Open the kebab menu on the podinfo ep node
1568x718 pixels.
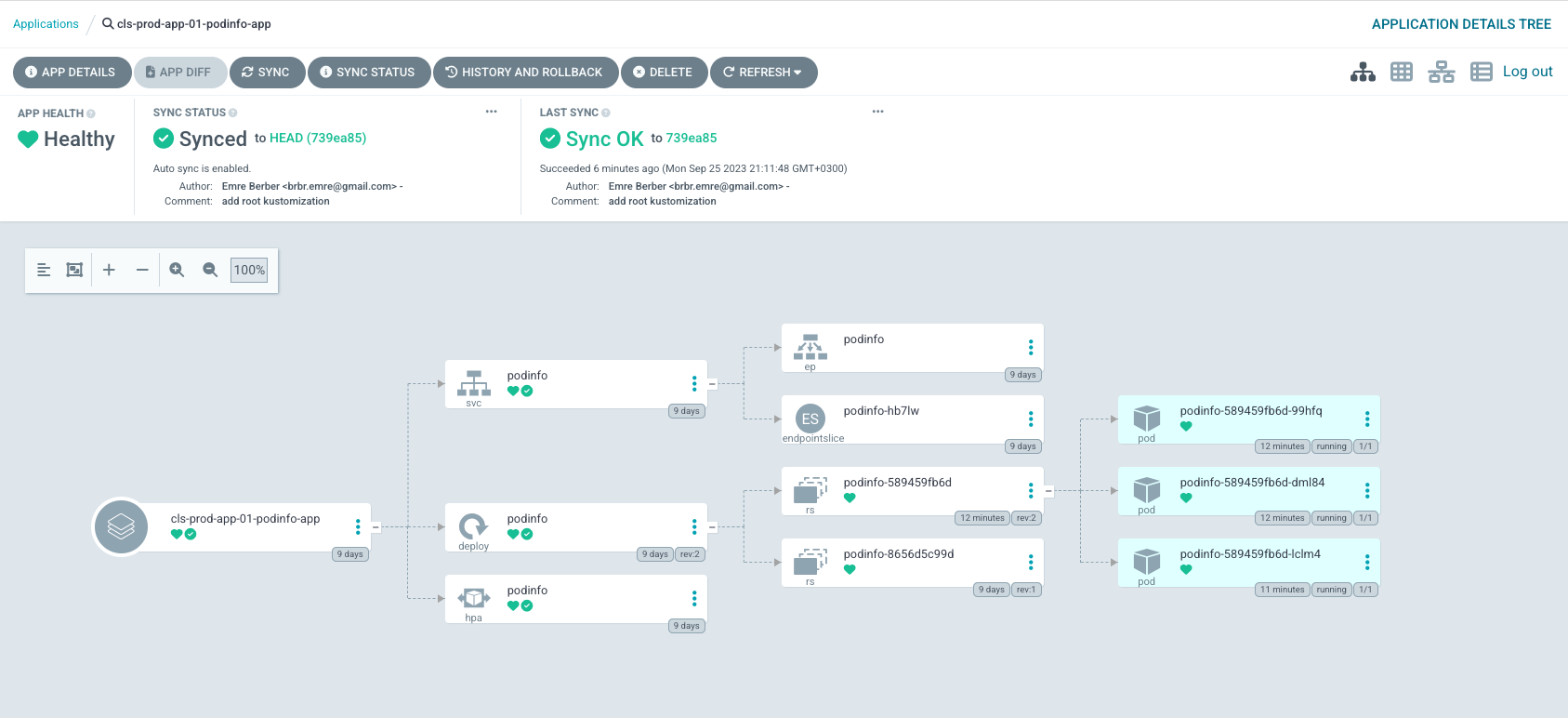[1031, 347]
